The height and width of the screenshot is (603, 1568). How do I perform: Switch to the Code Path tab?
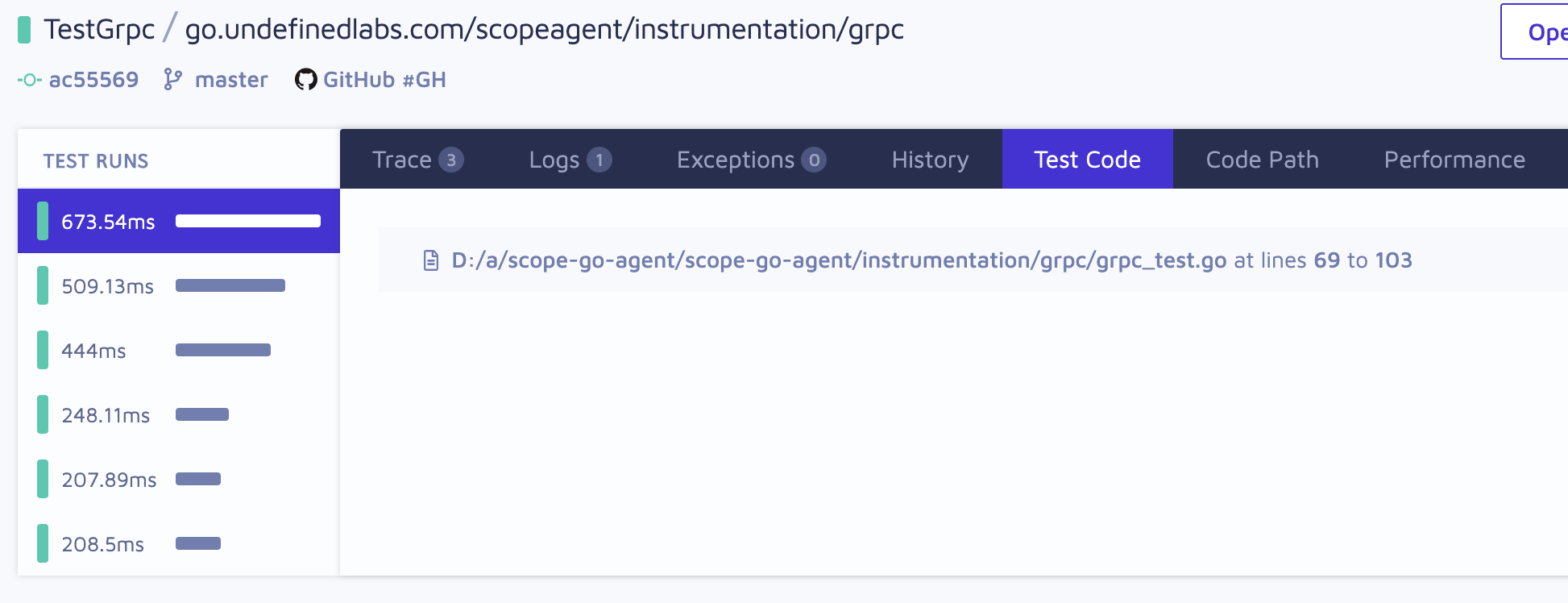[1262, 160]
